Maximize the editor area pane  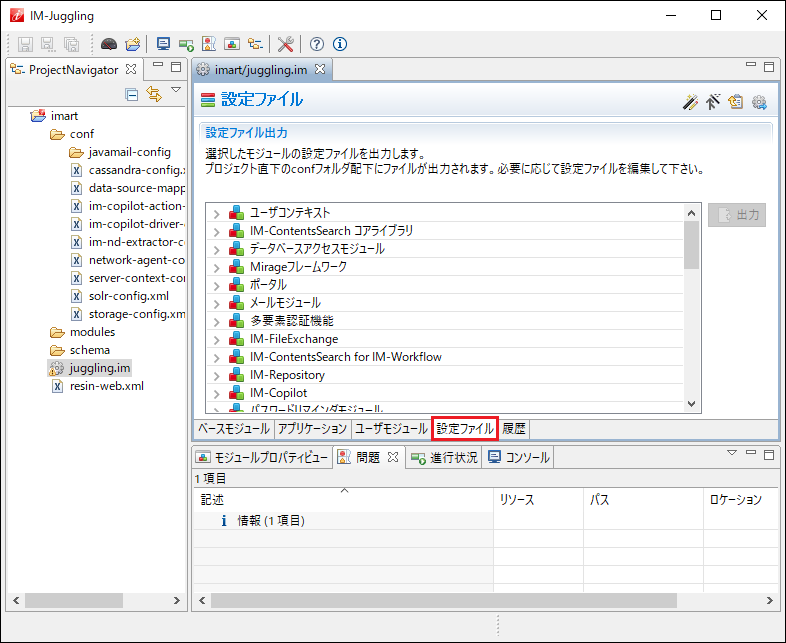pos(769,67)
